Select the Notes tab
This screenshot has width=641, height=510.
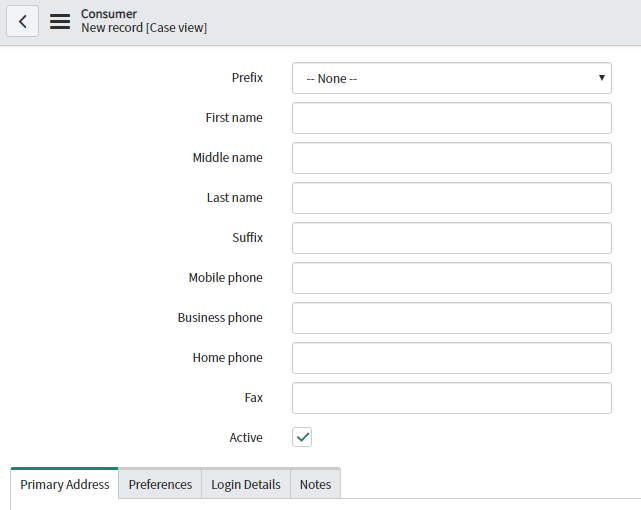[315, 484]
